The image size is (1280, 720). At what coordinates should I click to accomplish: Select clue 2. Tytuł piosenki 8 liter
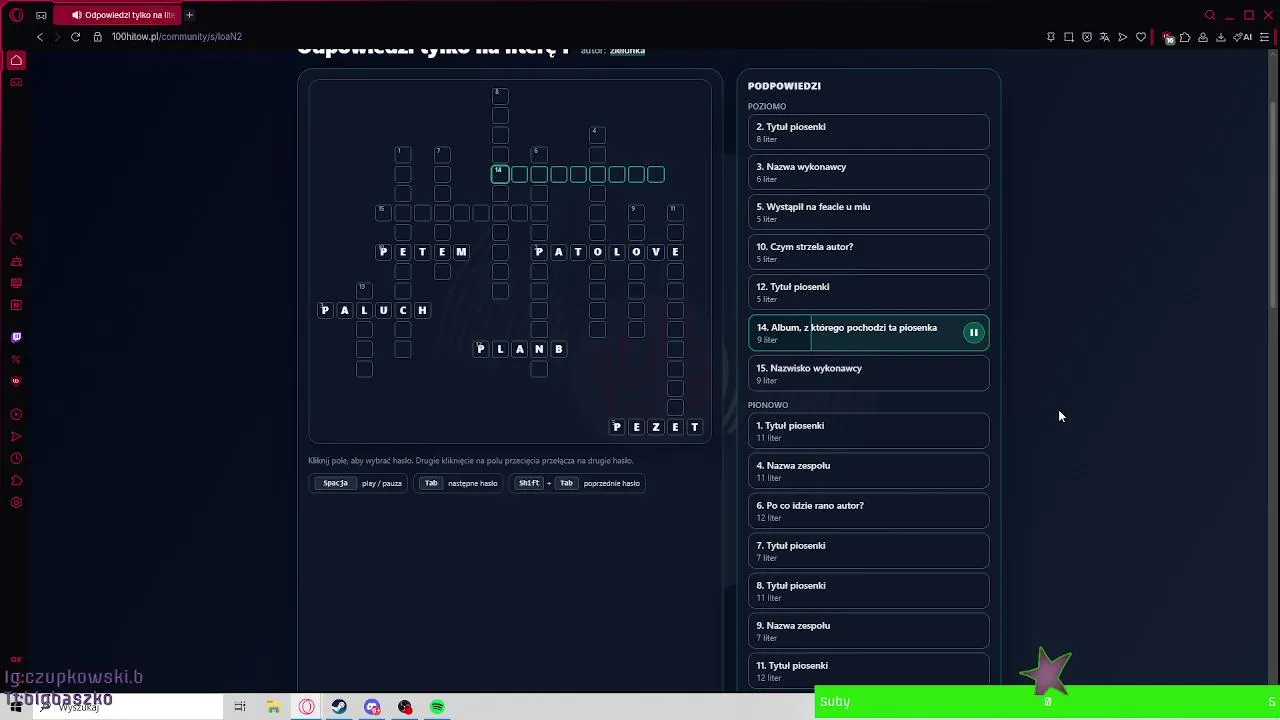pos(868,132)
